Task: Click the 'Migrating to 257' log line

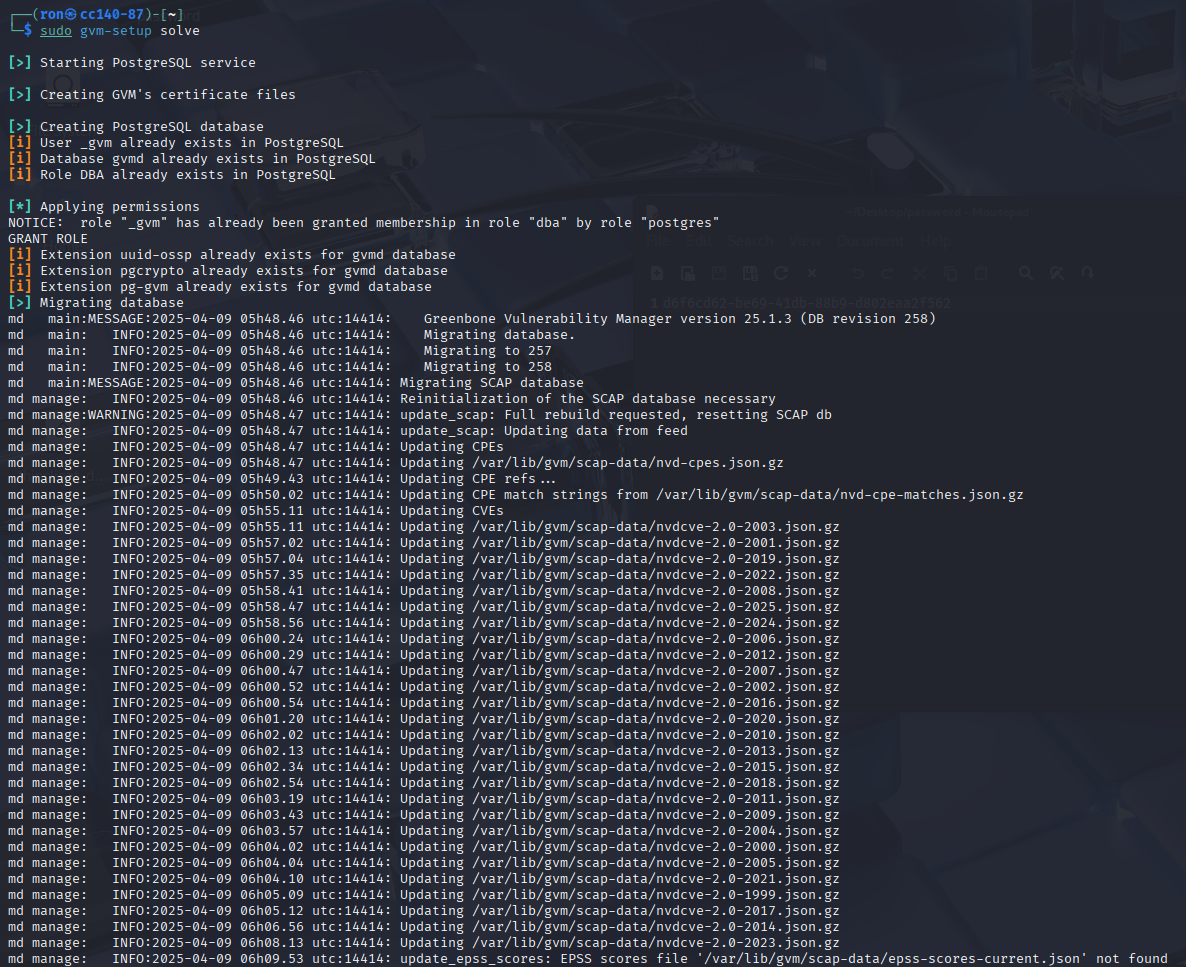Action: [280, 350]
